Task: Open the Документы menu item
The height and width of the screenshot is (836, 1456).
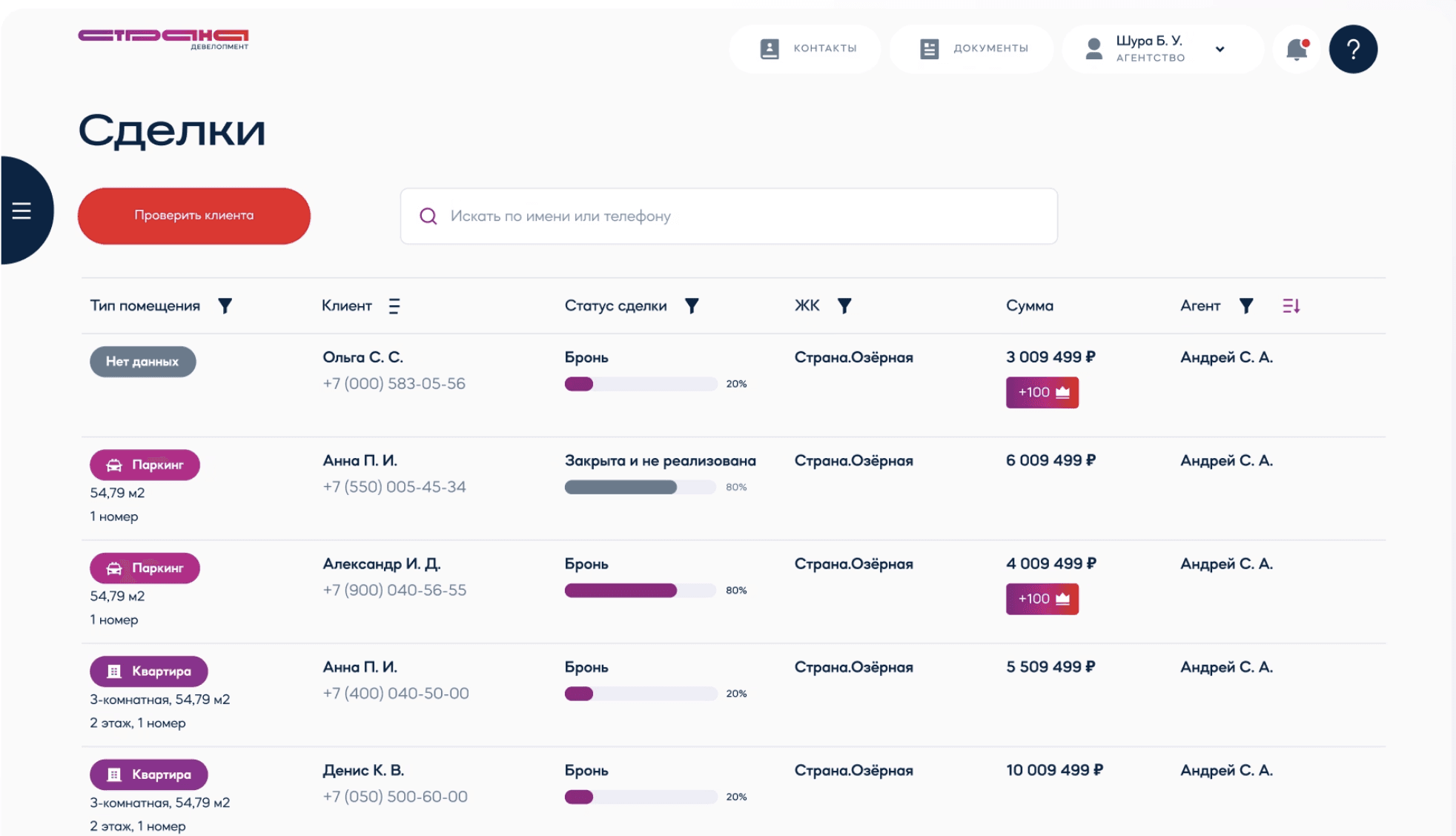Action: [x=973, y=49]
